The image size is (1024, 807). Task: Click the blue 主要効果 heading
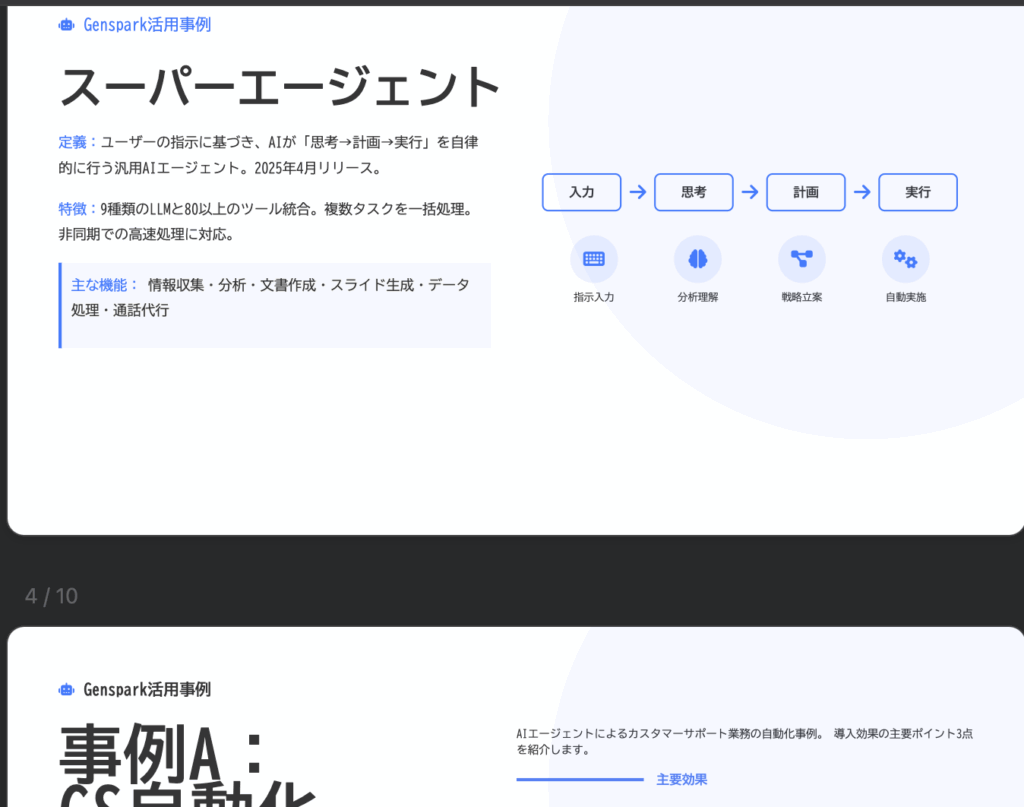(x=682, y=780)
